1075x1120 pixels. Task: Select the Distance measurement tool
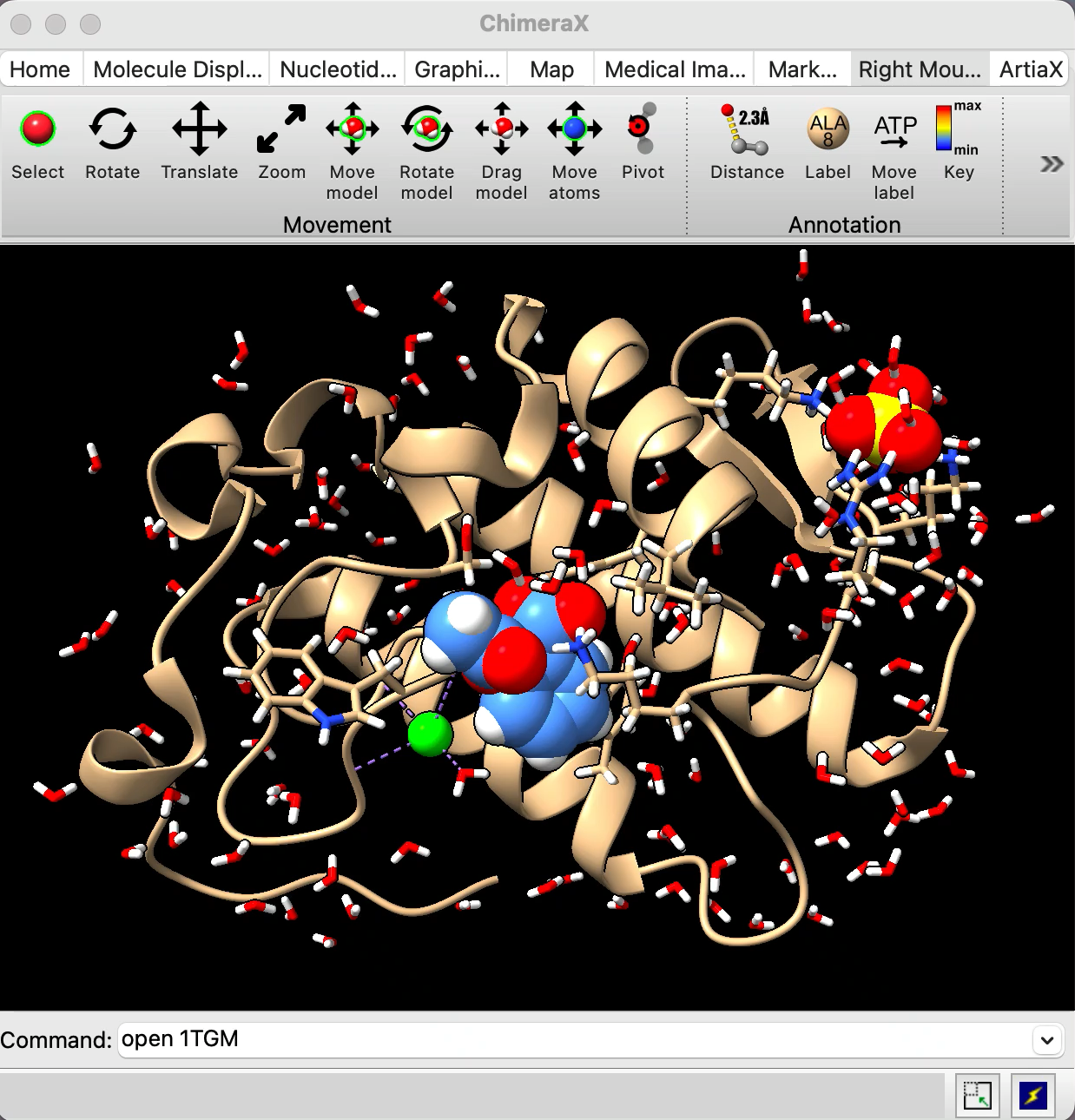746,129
